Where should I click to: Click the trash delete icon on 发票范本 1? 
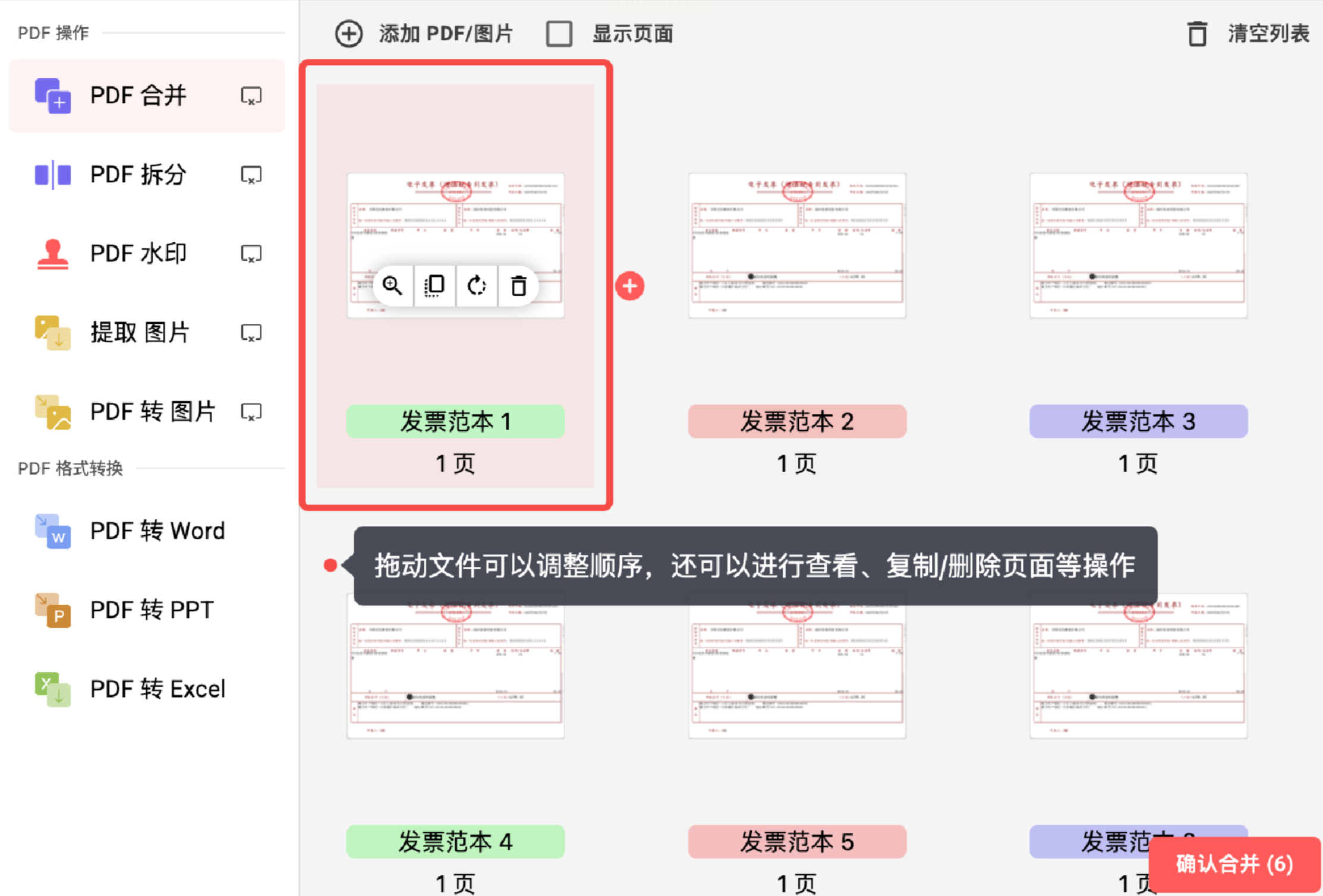519,286
